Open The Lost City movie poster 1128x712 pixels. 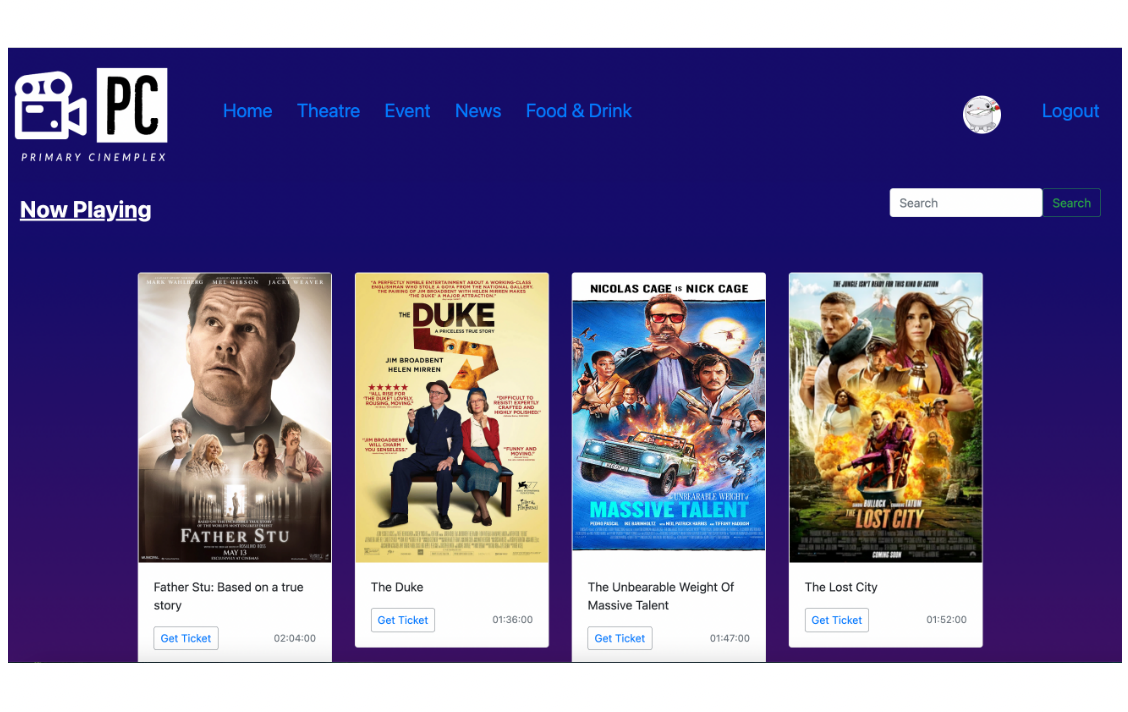(886, 417)
